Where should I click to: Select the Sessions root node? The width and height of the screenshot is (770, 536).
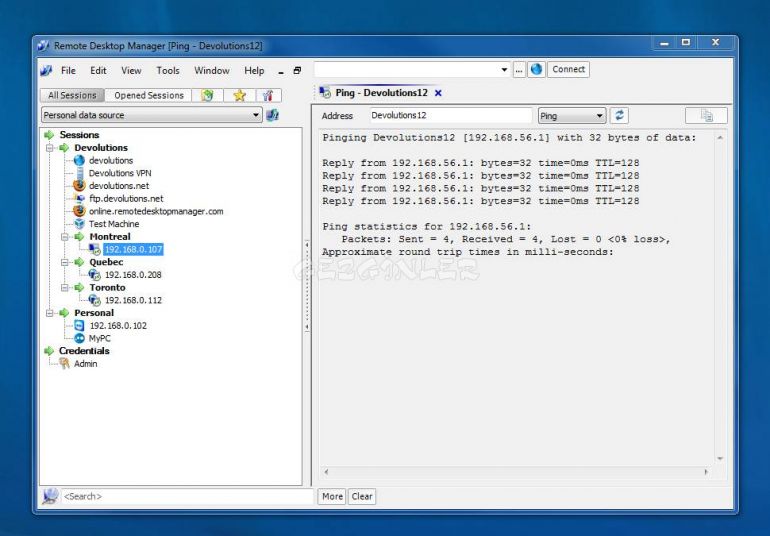click(79, 135)
